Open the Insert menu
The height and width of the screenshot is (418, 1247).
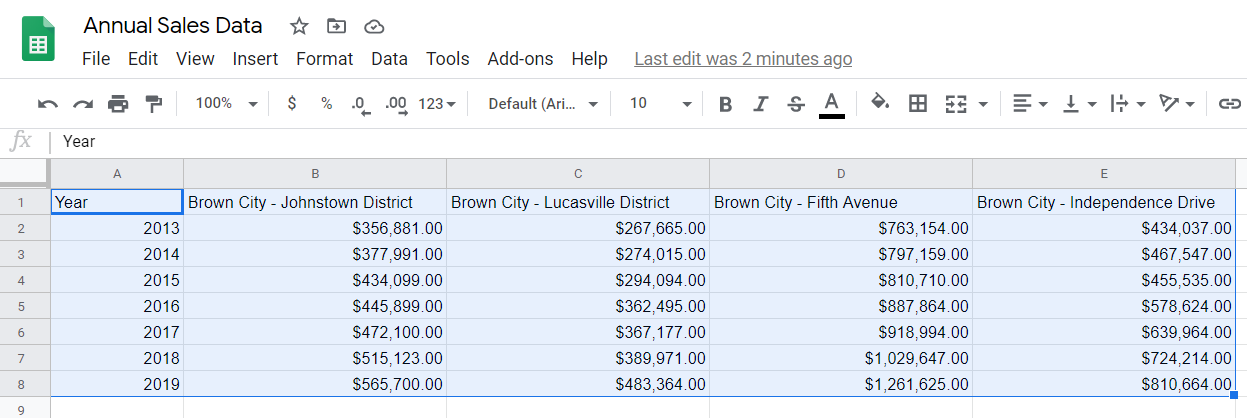pos(255,59)
